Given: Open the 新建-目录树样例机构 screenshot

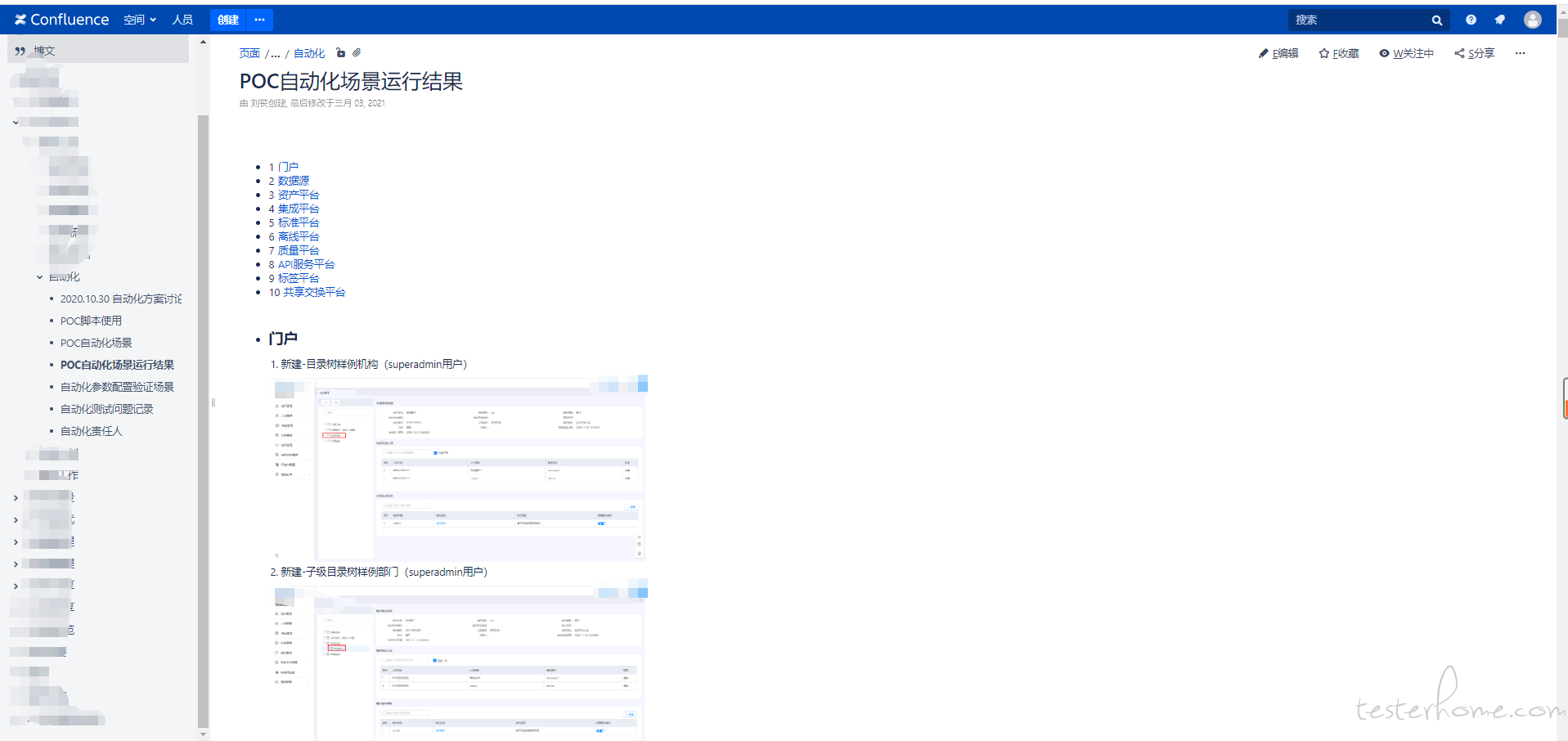Looking at the screenshot, I should [x=459, y=468].
